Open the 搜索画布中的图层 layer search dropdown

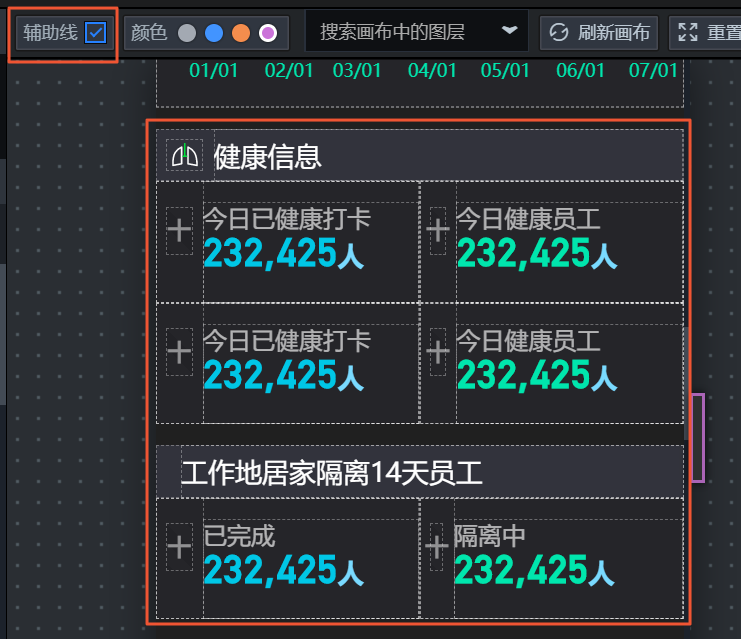(x=417, y=32)
